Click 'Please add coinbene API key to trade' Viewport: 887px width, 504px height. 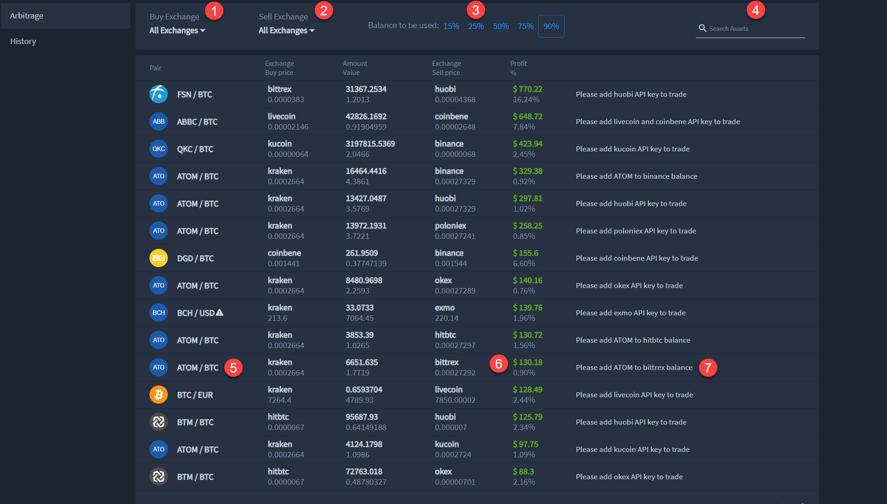tap(636, 259)
